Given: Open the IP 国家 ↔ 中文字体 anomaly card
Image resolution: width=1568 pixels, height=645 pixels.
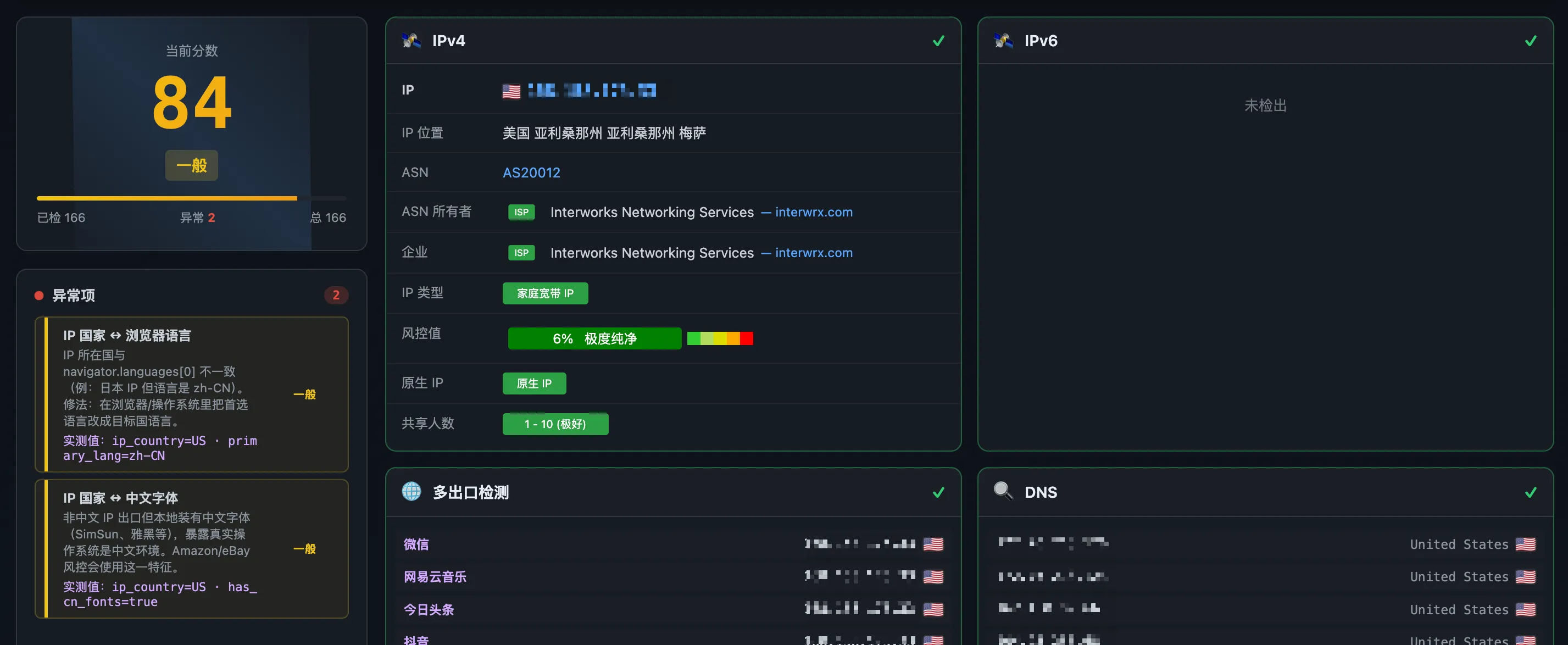Looking at the screenshot, I should tap(192, 549).
